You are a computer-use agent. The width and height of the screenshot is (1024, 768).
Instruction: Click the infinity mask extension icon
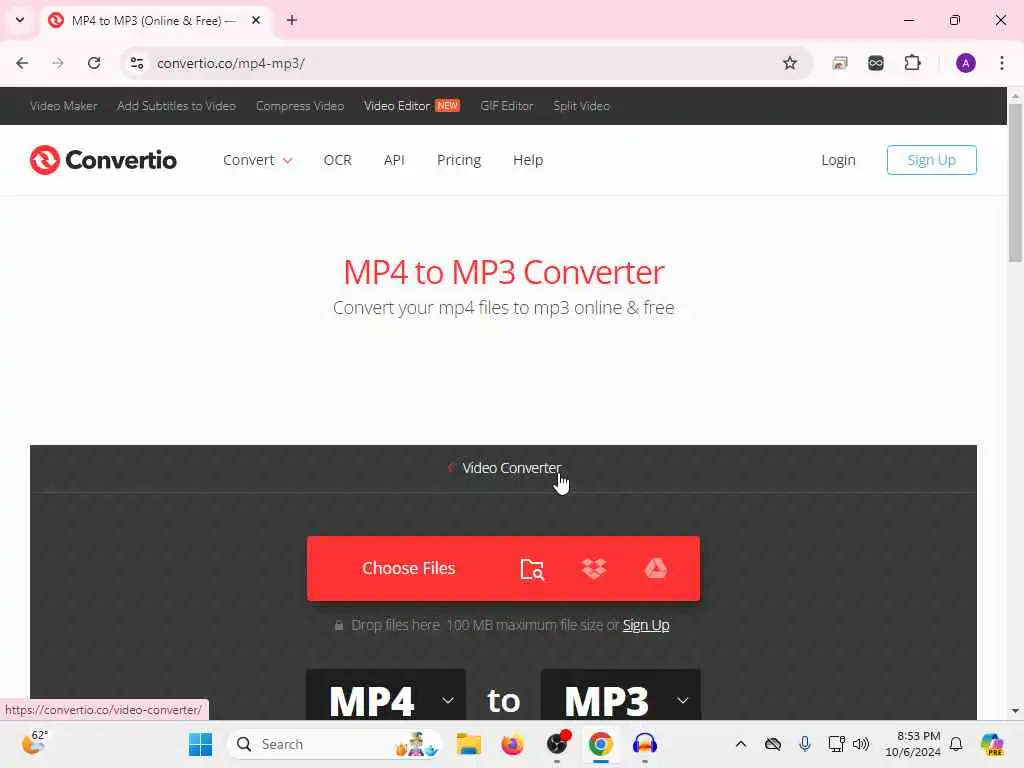pyautogui.click(x=876, y=63)
